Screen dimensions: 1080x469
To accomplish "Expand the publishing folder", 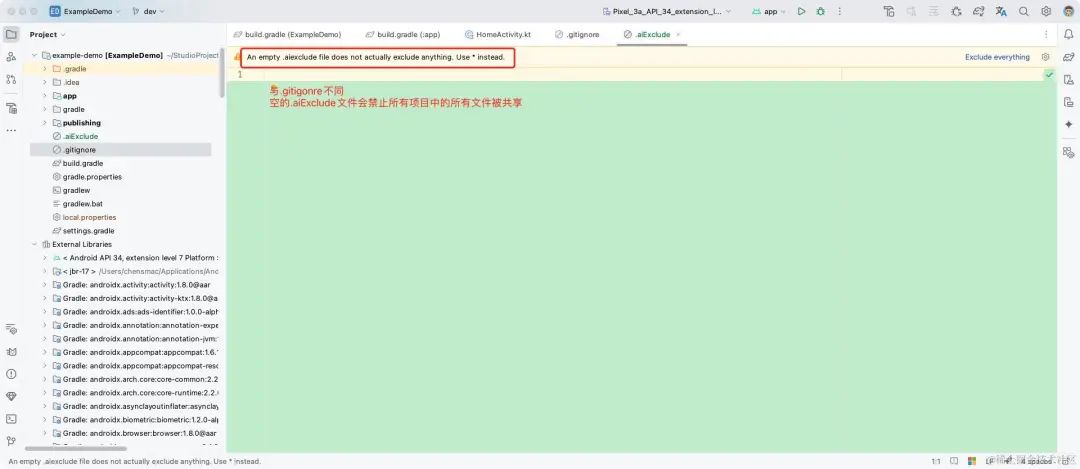I will pos(45,123).
